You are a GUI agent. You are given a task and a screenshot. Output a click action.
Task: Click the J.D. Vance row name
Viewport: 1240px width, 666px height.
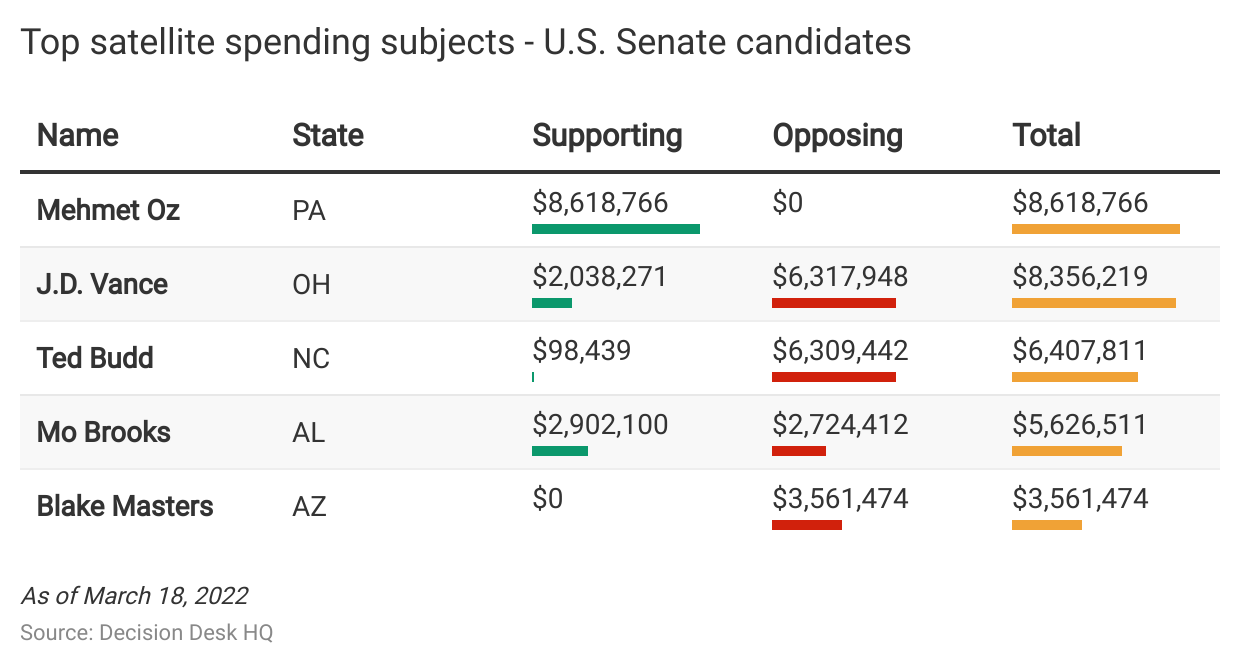point(102,284)
